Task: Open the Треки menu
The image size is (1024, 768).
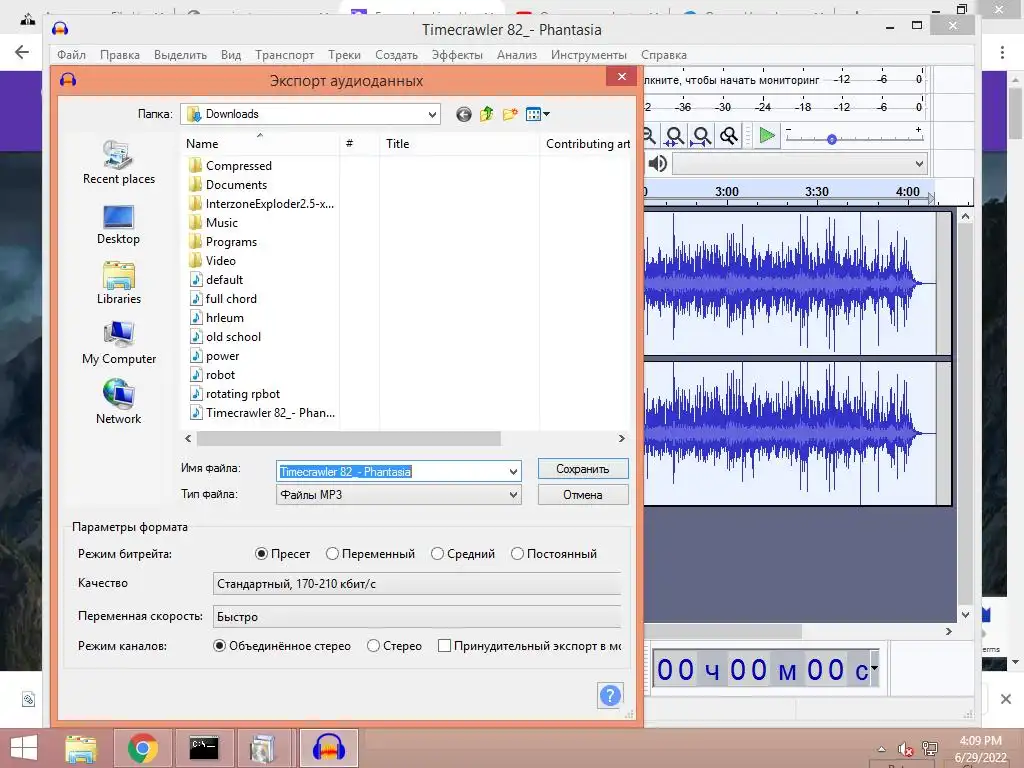Action: coord(344,55)
